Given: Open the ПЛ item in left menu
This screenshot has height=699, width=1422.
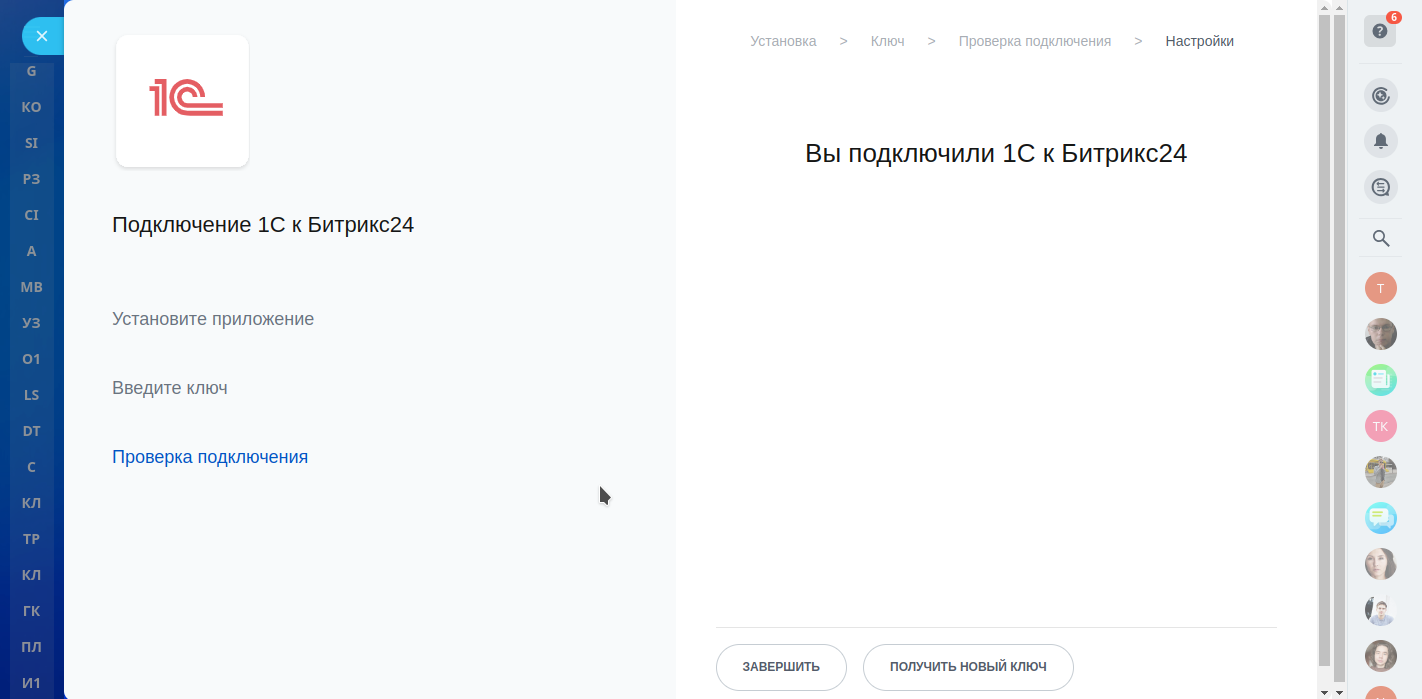Looking at the screenshot, I should pos(31,647).
